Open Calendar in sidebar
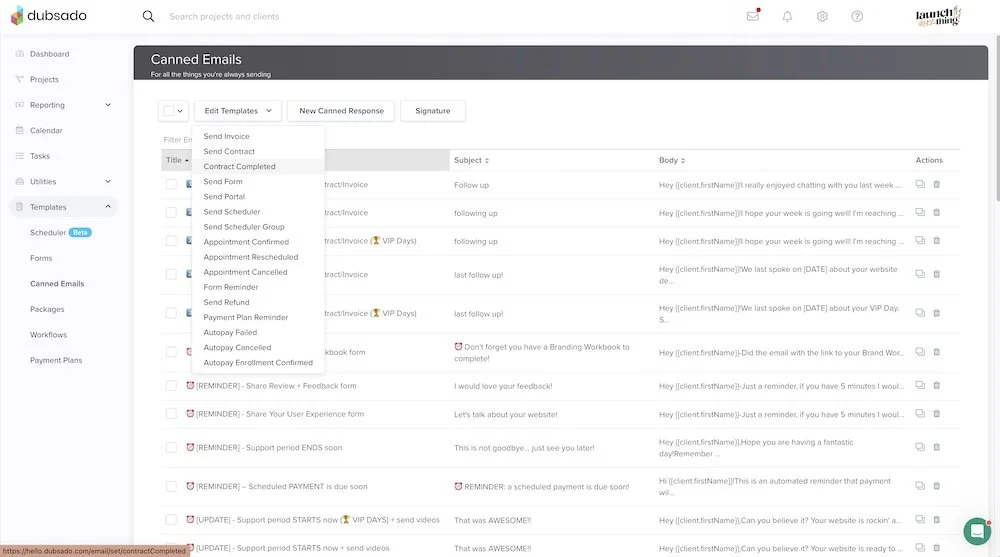The image size is (1000, 557). 46,130
